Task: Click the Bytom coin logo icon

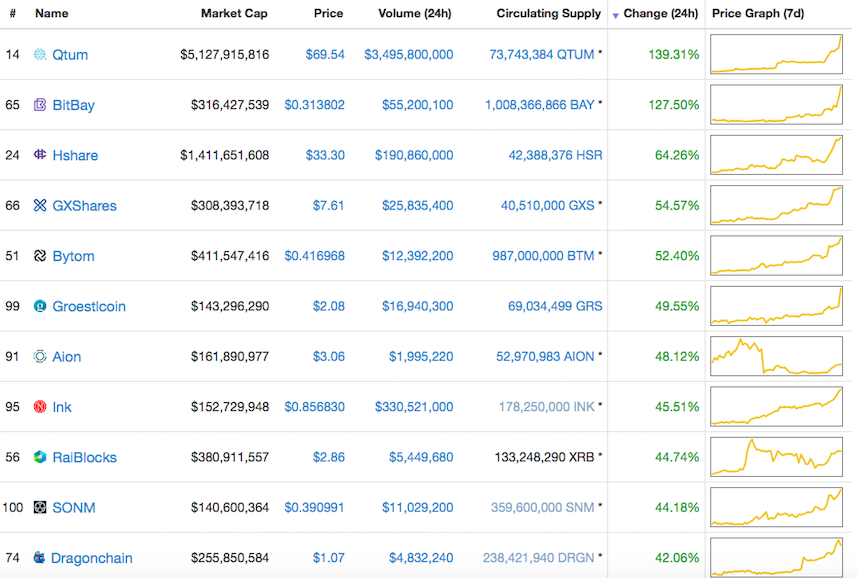Action: click(x=40, y=256)
